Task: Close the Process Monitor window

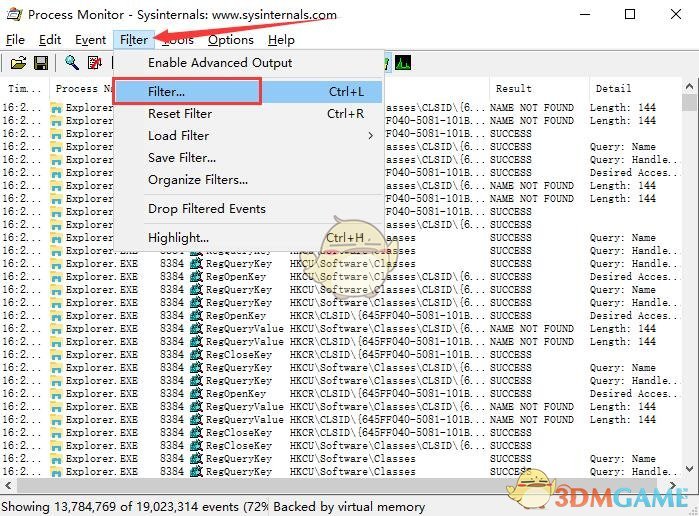Action: coord(676,14)
